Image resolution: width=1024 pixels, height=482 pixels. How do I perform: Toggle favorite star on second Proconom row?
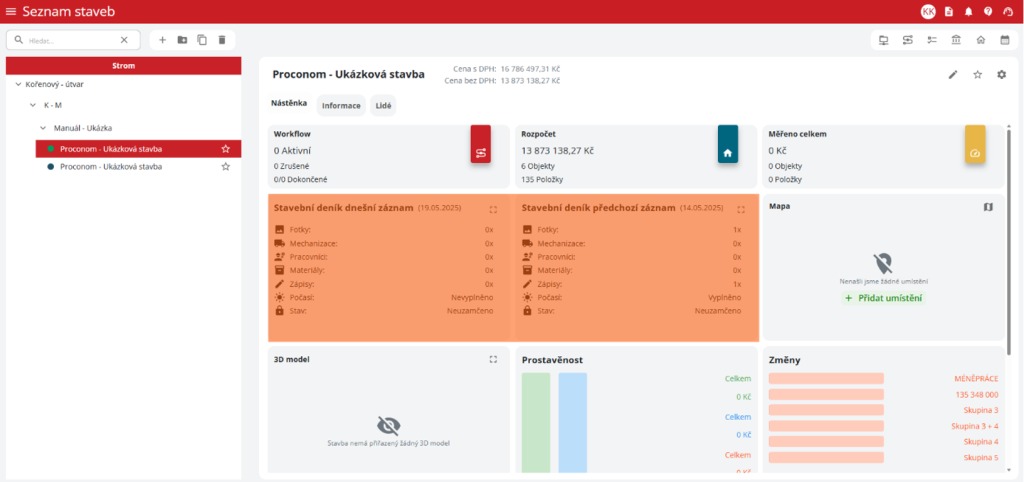pos(226,167)
